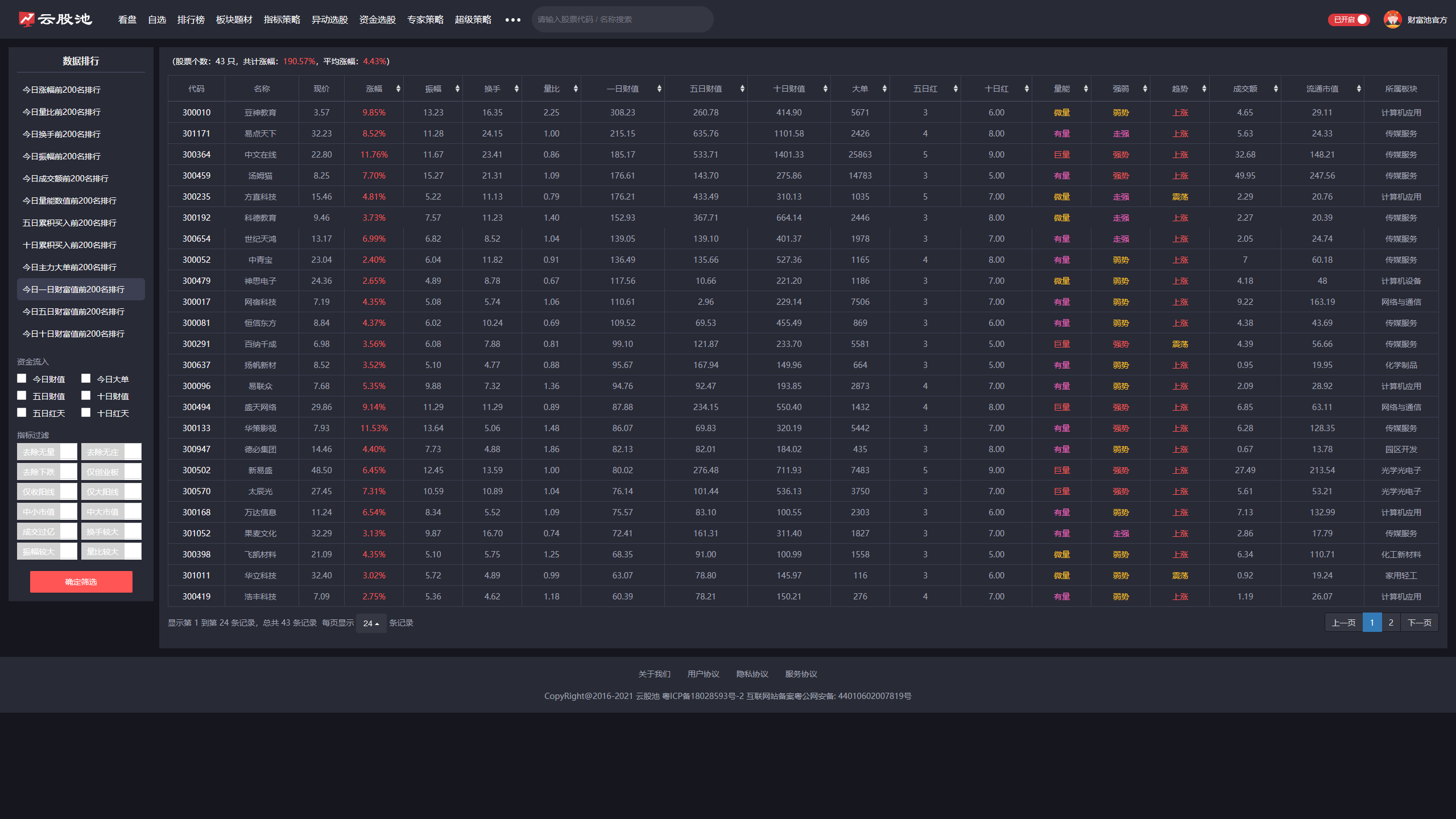
Task: Toggle the 去除无庄 filter switch
Action: pos(111,452)
